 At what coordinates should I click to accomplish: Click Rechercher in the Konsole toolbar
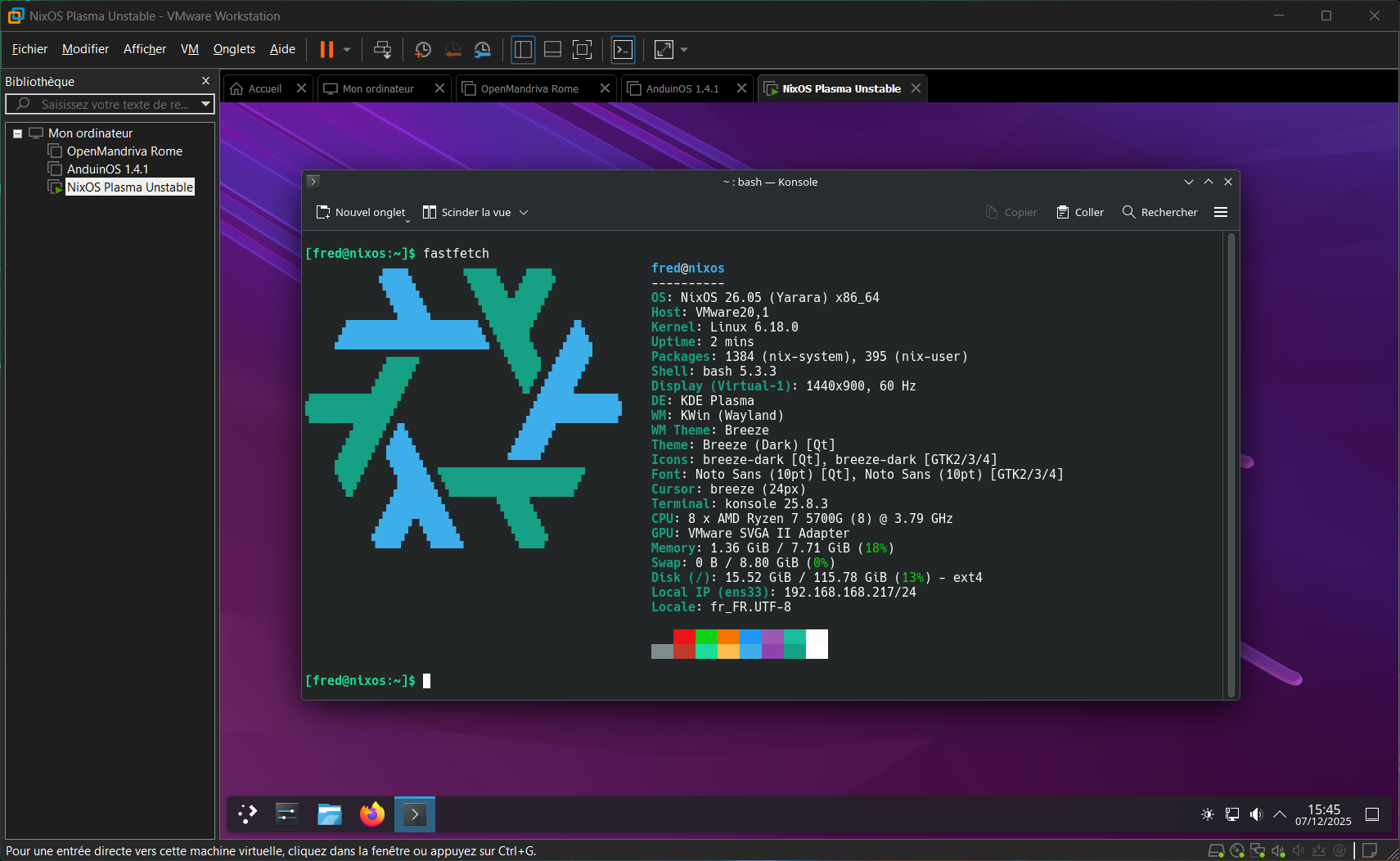tap(1159, 213)
